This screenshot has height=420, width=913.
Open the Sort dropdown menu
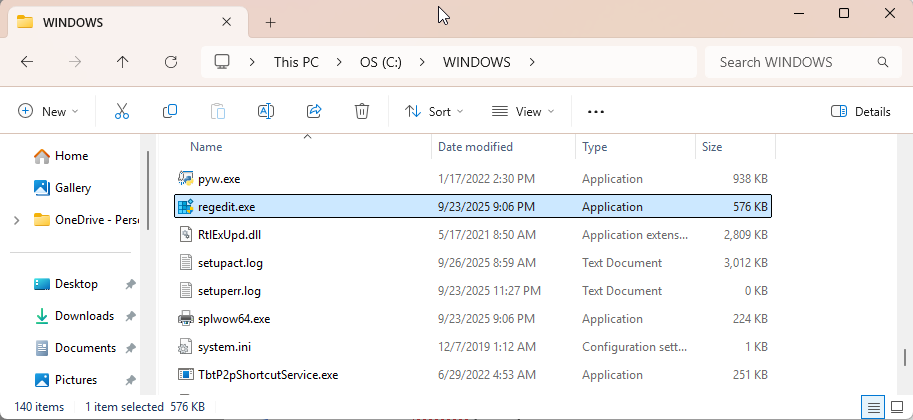point(434,111)
